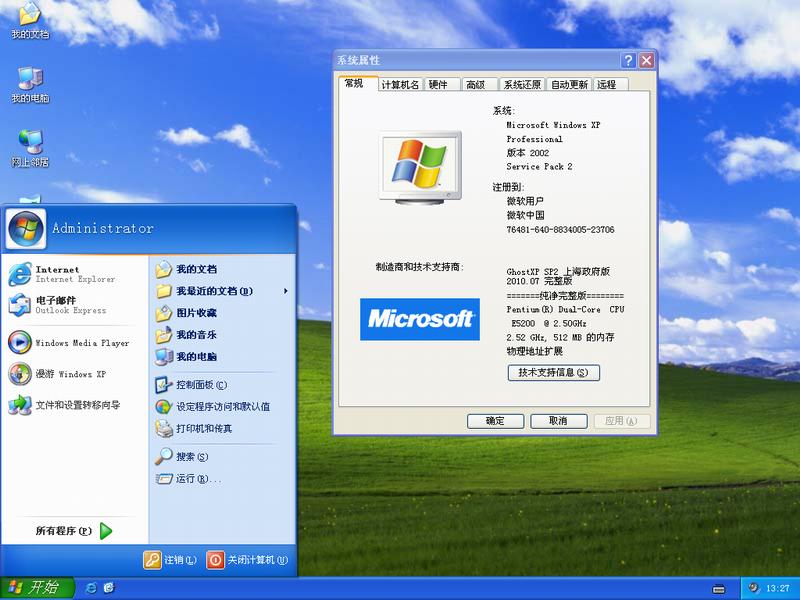
Task: Click system tray icon beside the clock
Action: (754, 588)
